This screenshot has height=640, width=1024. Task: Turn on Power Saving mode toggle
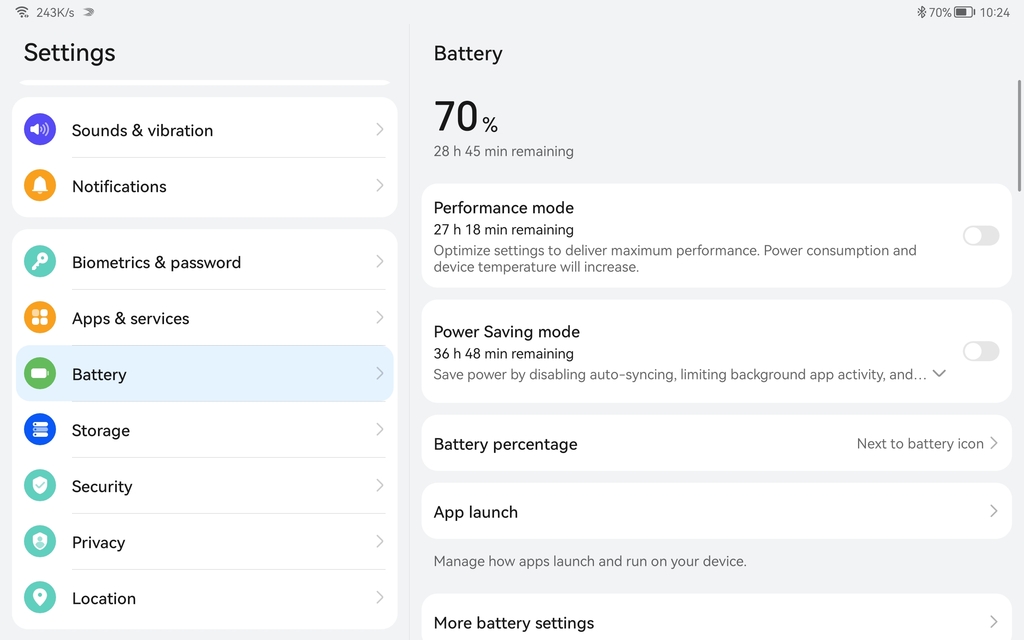tap(980, 351)
